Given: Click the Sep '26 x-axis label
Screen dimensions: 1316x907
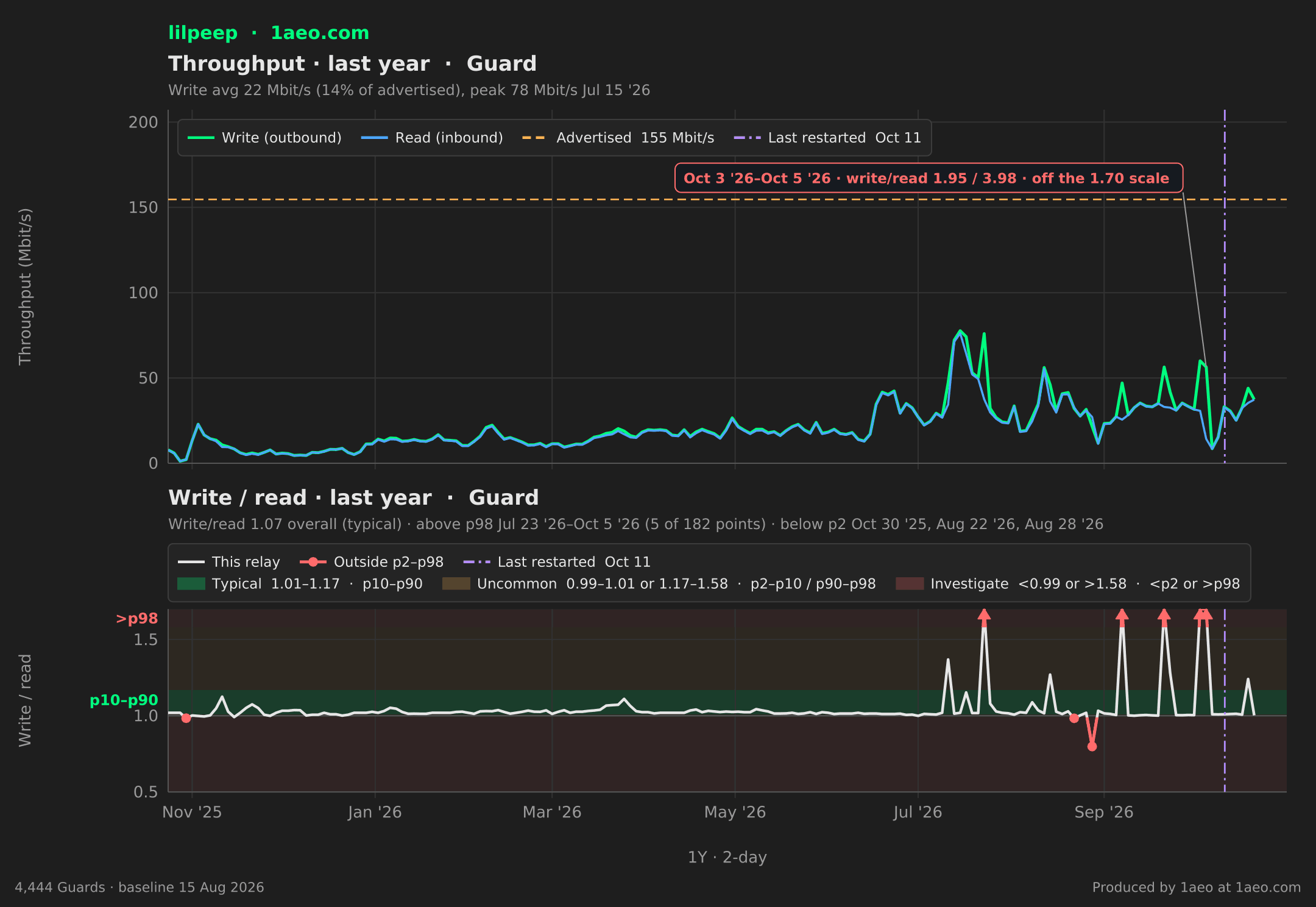Looking at the screenshot, I should pyautogui.click(x=1104, y=813).
